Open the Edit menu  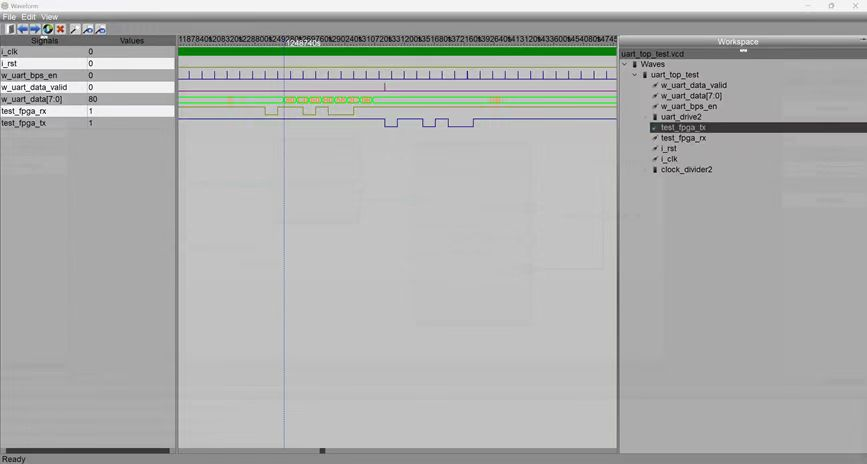coord(29,17)
